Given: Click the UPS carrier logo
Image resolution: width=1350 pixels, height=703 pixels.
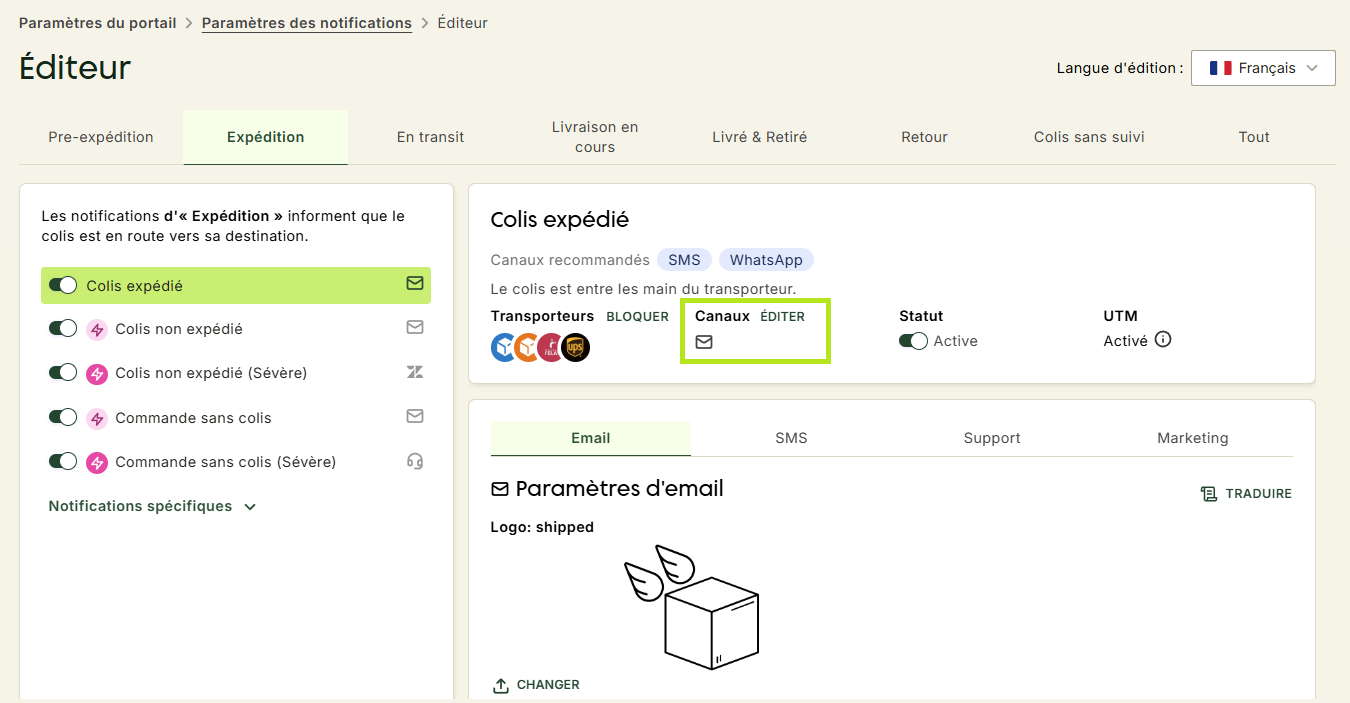Looking at the screenshot, I should point(576,347).
